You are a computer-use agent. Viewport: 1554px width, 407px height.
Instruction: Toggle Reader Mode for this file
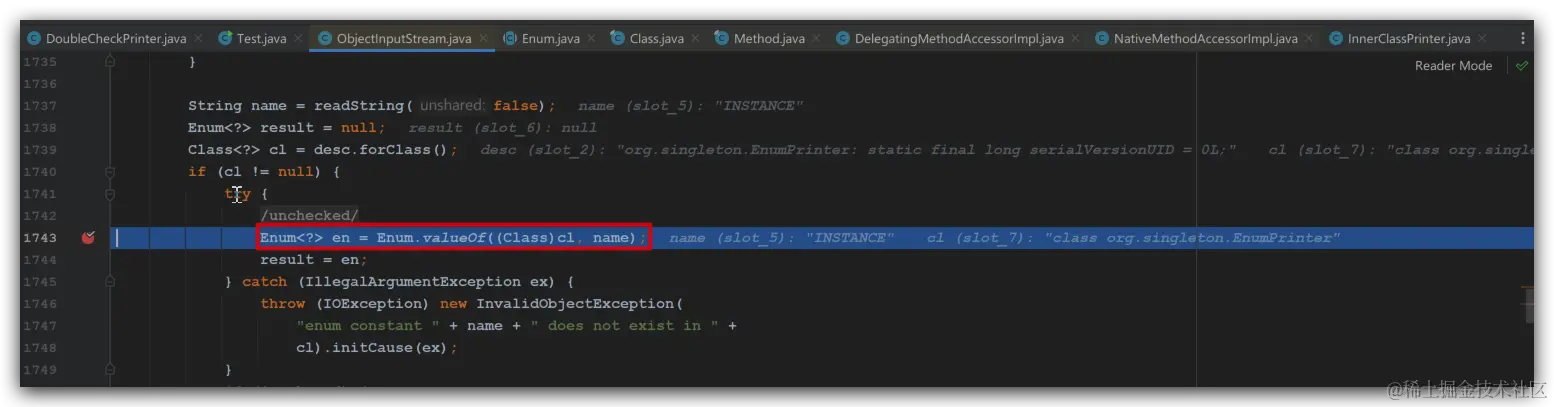coord(1453,66)
